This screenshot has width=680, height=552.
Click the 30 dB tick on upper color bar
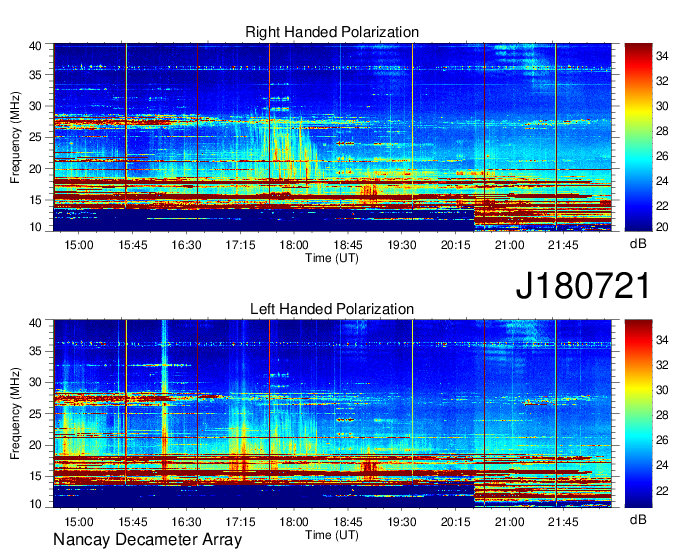[x=662, y=106]
